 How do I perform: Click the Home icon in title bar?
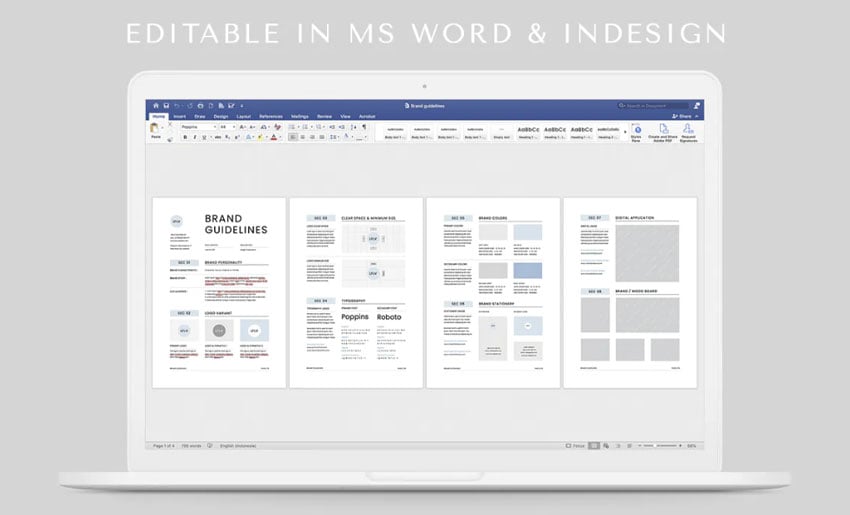click(156, 106)
